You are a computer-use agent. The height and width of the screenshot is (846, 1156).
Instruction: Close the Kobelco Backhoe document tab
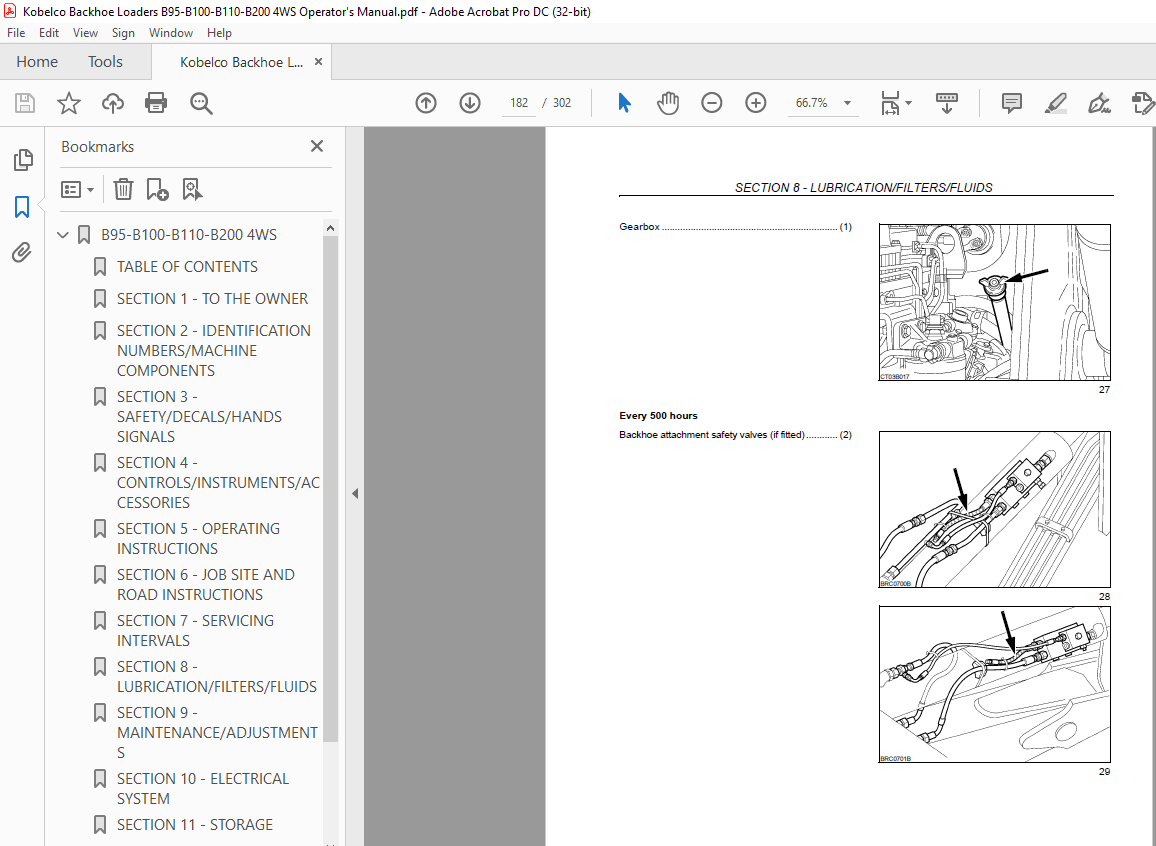[318, 62]
